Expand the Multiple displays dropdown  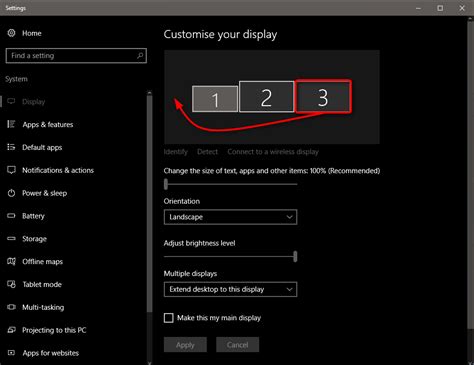[x=230, y=289]
